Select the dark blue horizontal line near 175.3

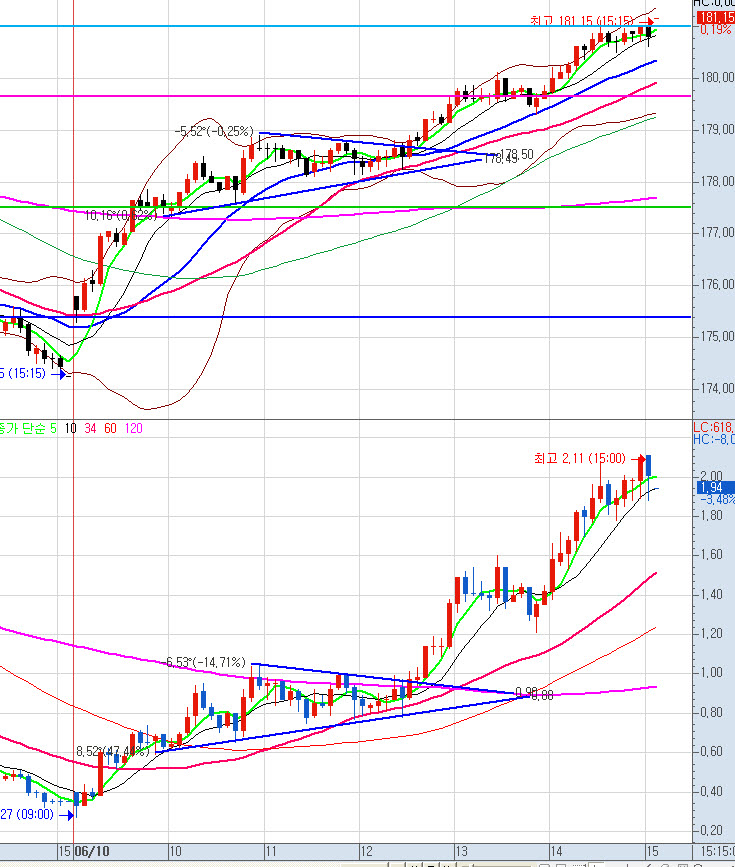pos(400,317)
